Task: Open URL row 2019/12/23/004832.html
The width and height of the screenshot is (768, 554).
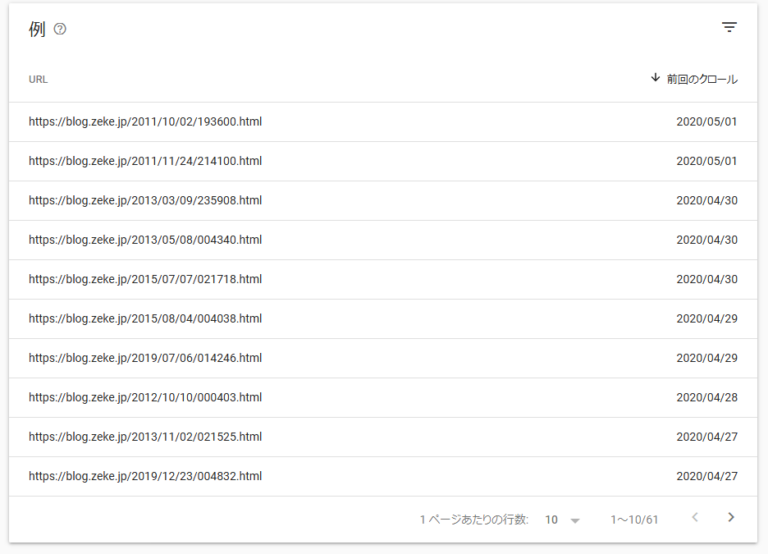Action: pos(145,476)
